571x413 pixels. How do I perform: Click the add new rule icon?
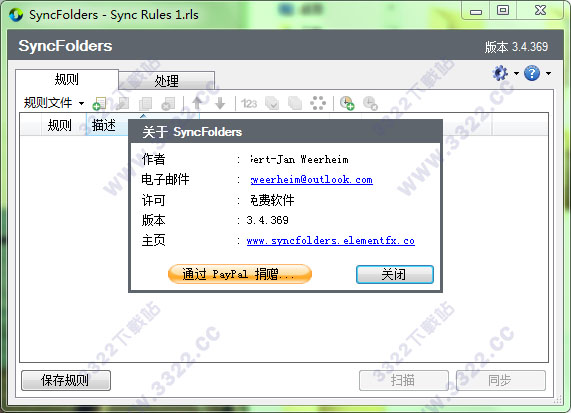(x=99, y=103)
